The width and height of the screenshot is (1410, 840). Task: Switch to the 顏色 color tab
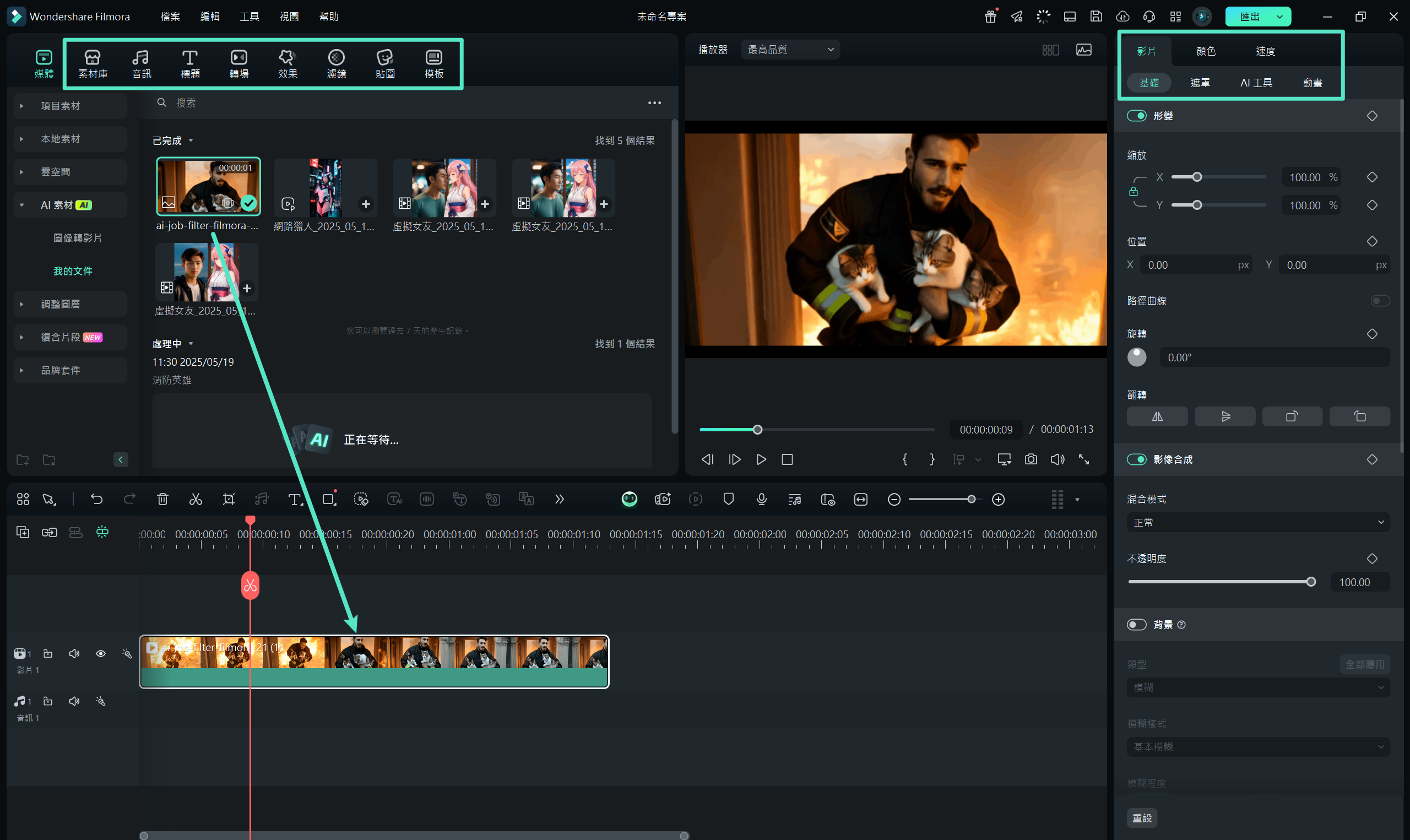pyautogui.click(x=1206, y=51)
